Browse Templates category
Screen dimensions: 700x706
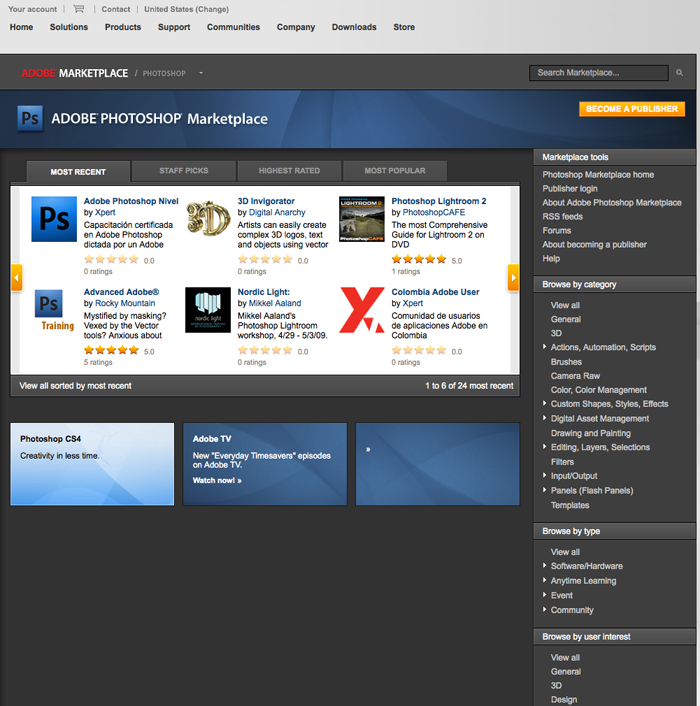point(570,505)
